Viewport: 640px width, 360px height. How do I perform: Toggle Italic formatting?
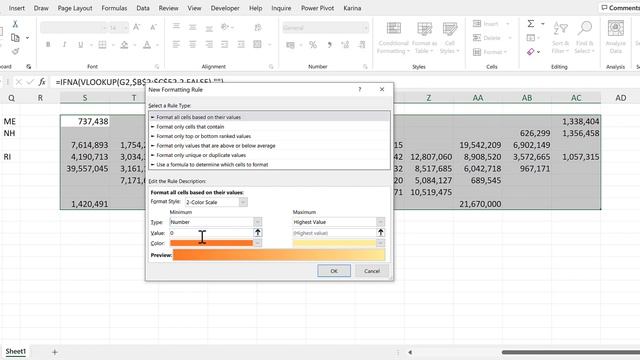[64, 44]
